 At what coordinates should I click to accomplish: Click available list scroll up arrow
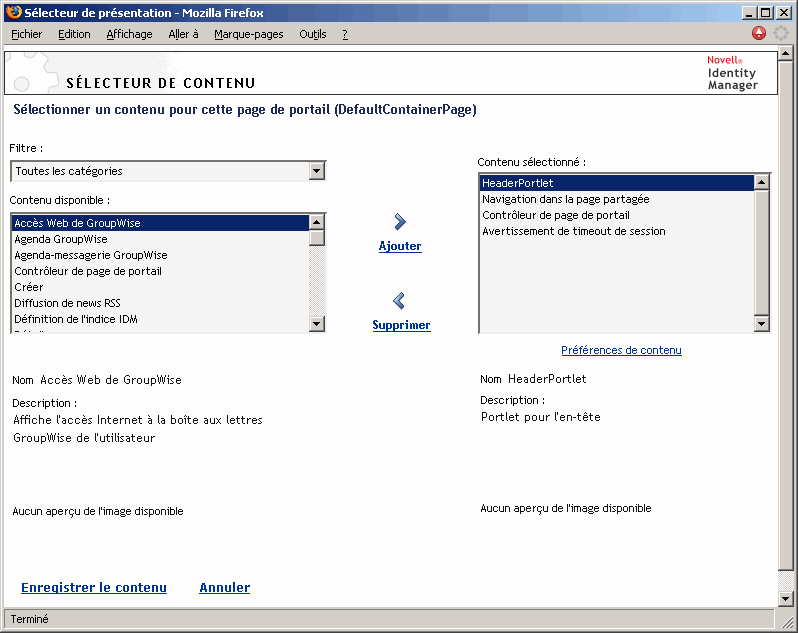[317, 222]
